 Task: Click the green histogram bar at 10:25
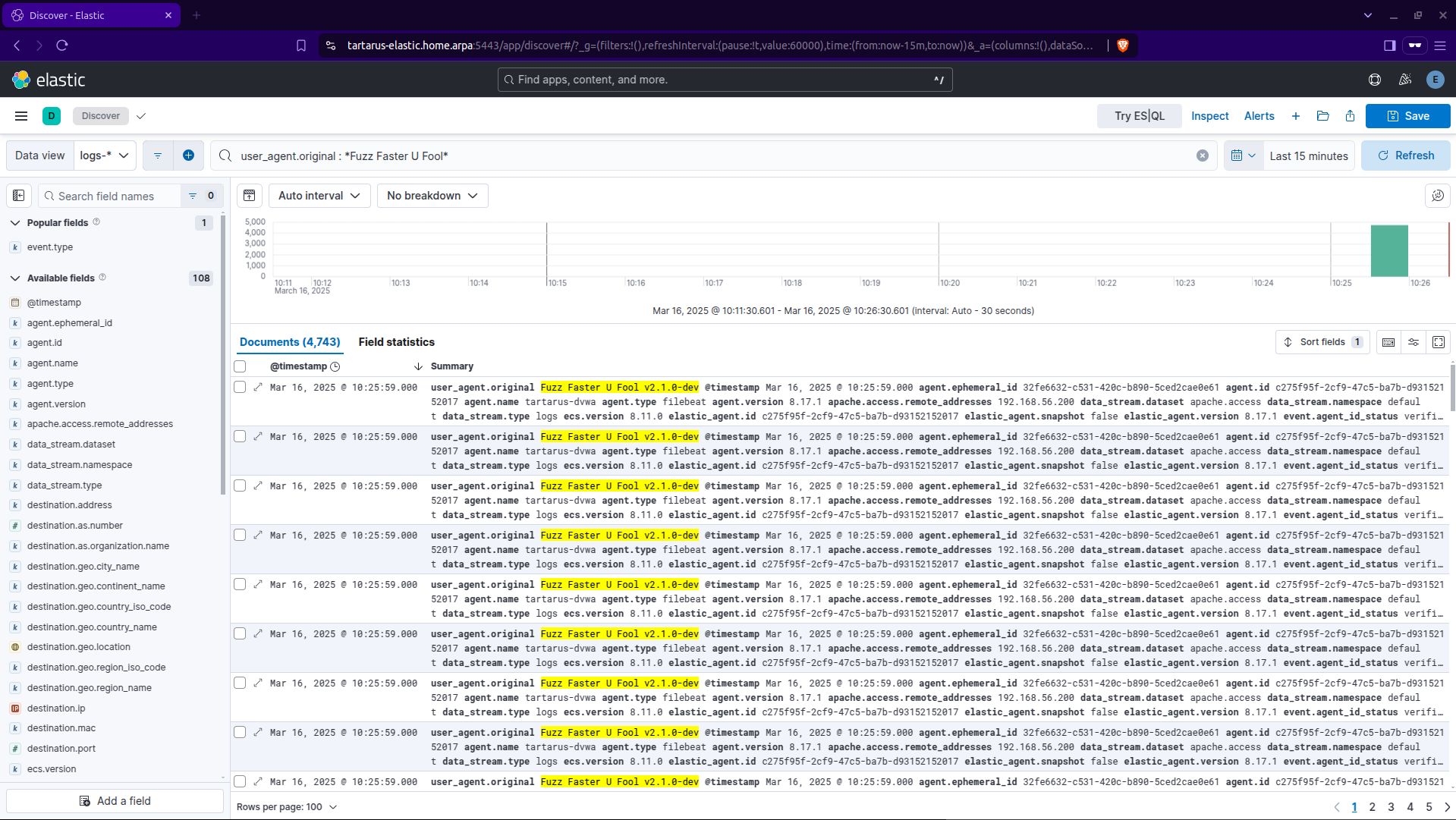1388,251
